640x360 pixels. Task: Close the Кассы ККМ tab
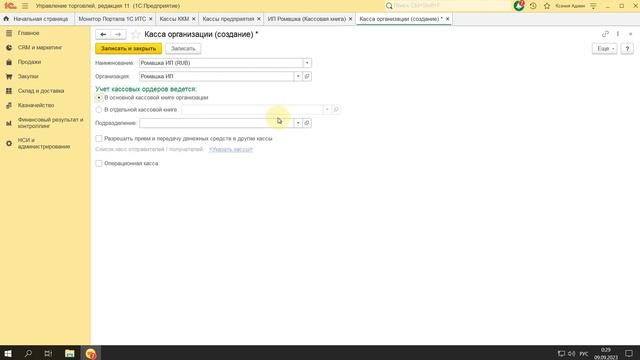click(193, 19)
